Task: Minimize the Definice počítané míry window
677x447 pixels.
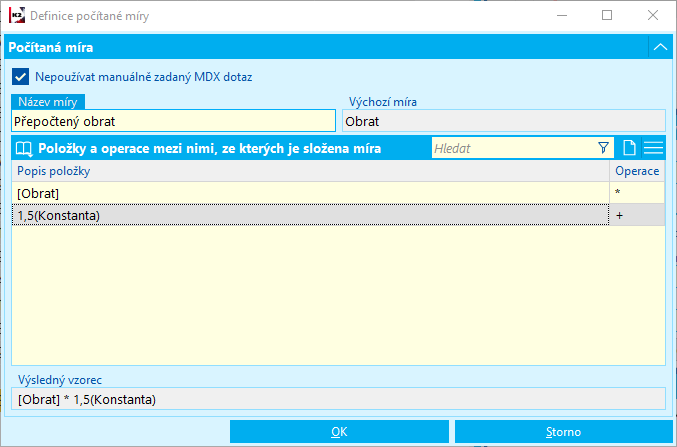Action: [x=562, y=16]
